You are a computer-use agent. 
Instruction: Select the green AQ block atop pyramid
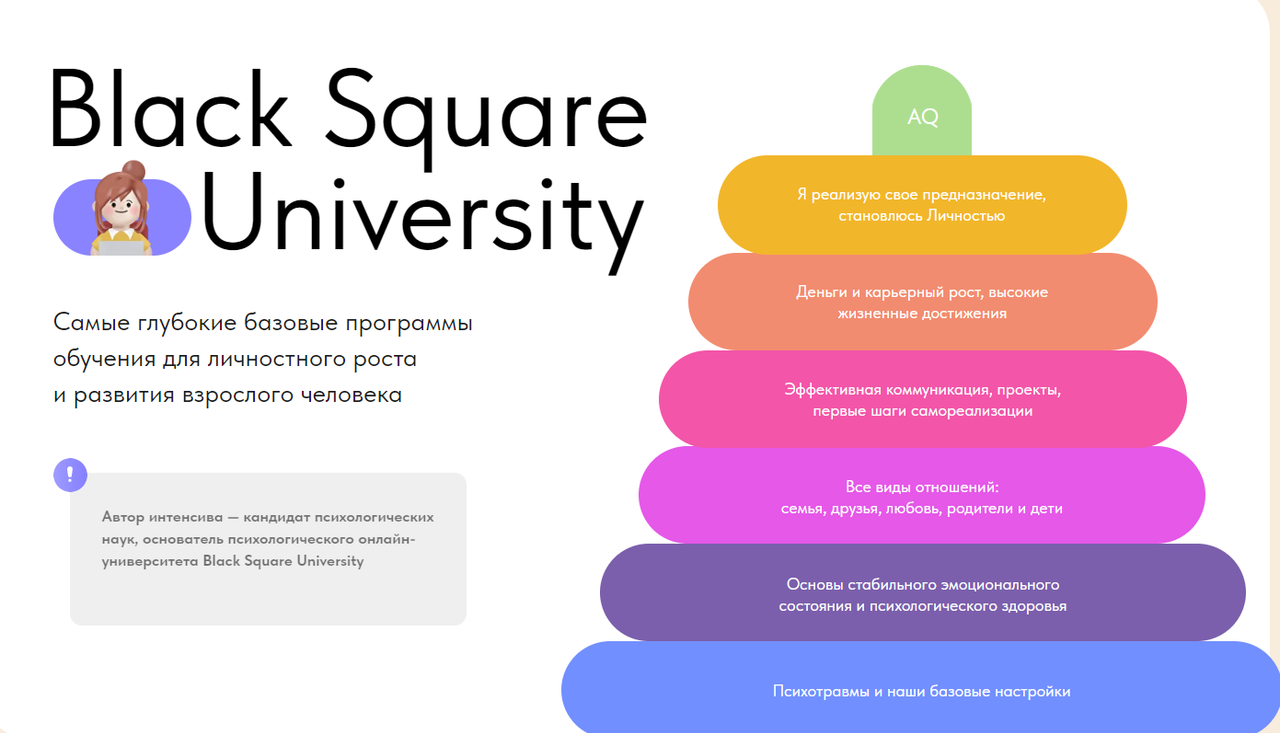[x=921, y=115]
